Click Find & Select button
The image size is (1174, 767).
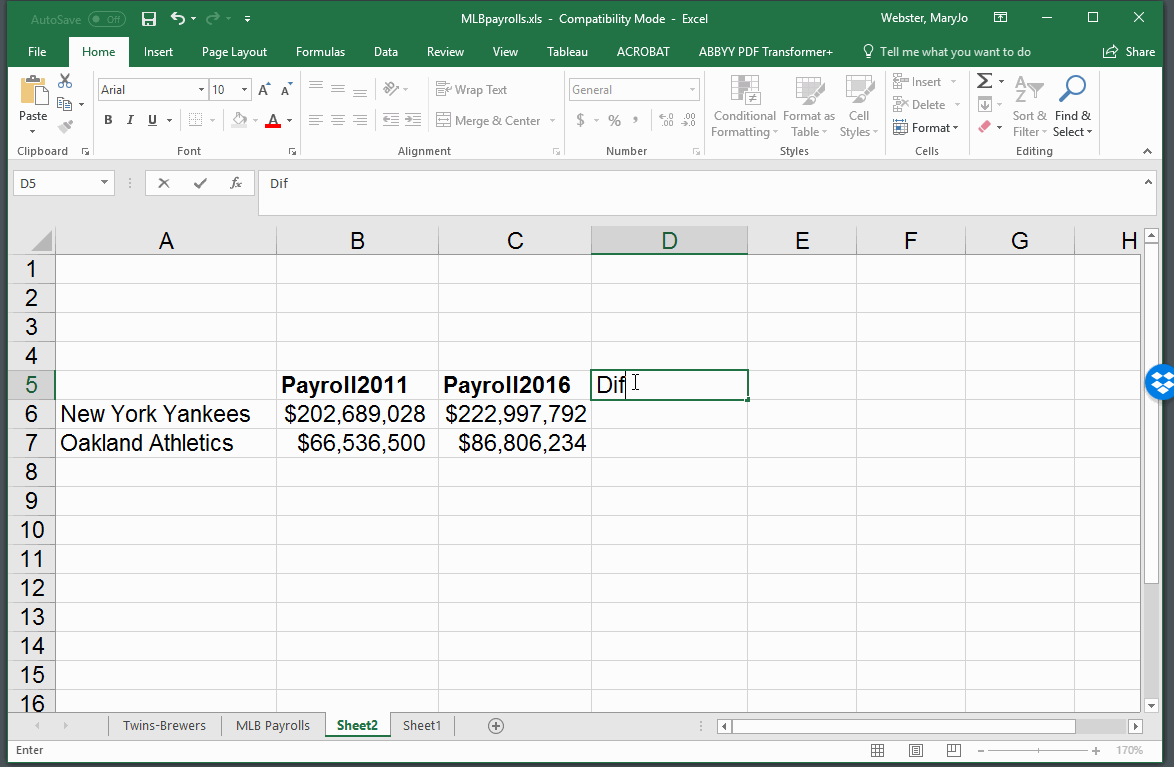(x=1072, y=106)
